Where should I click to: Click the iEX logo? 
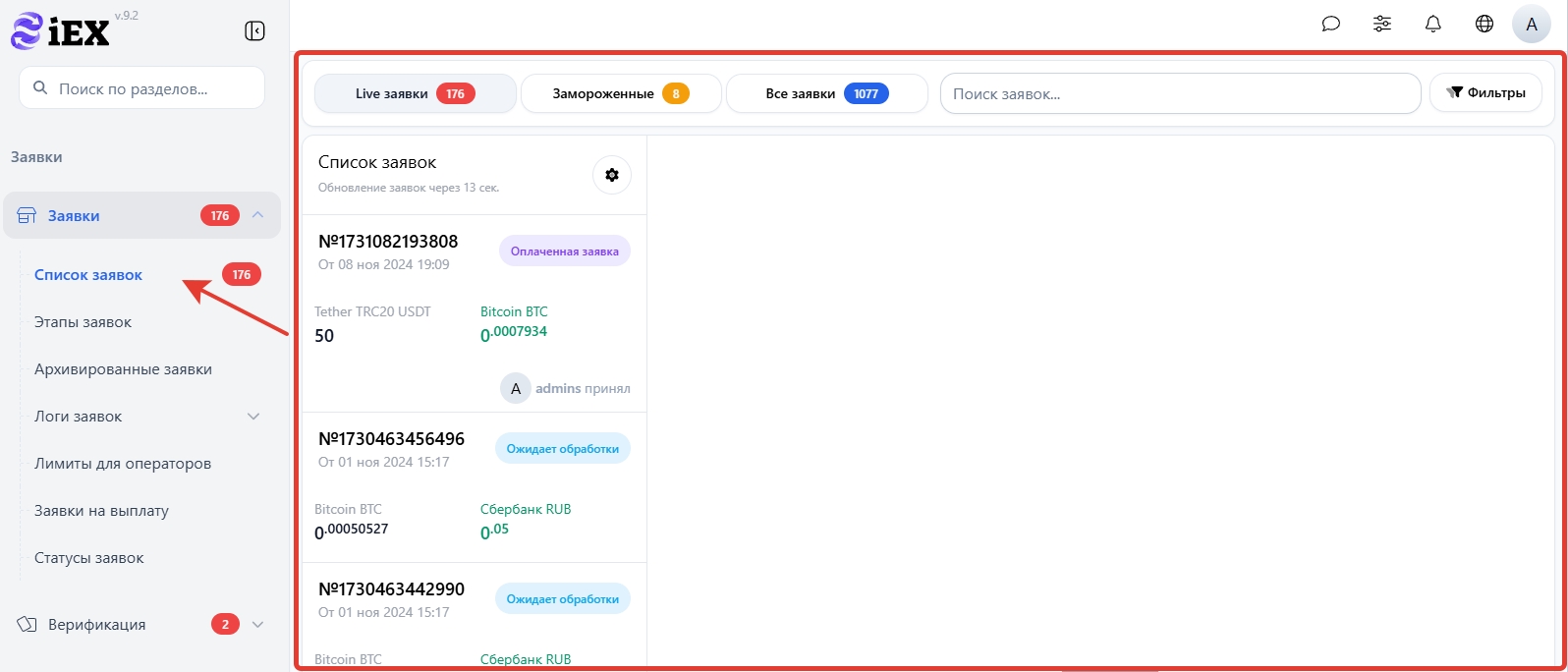pos(61,31)
